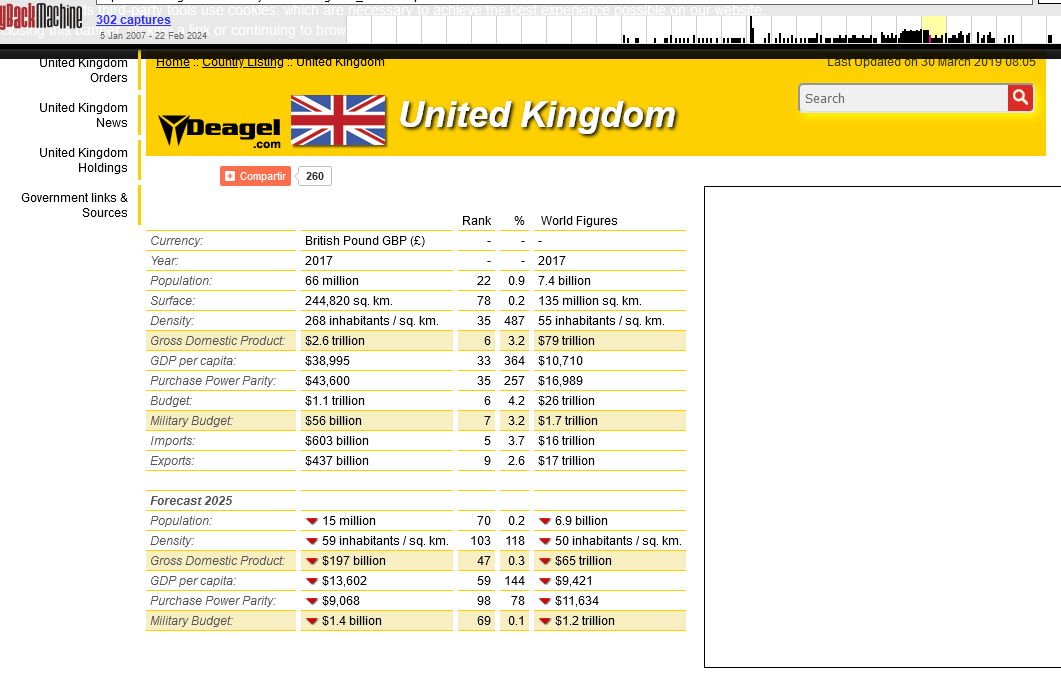Viewport: 1061px width, 676px height.
Task: Click the '7.4 billion' world population value
Action: 564,281
